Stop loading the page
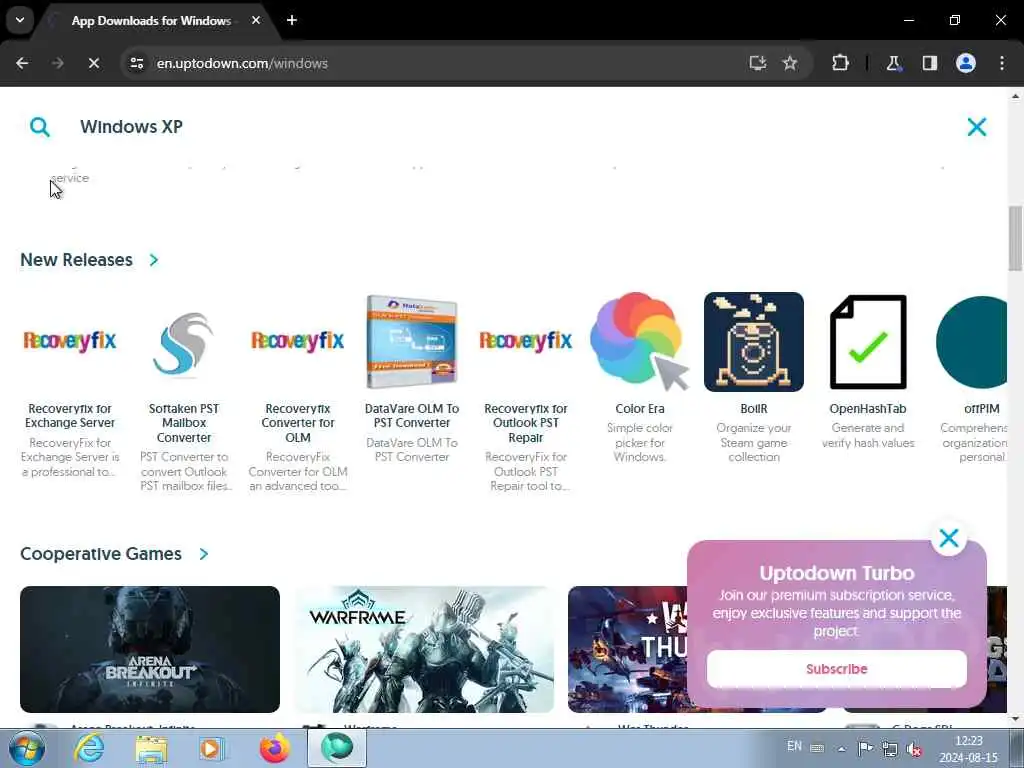This screenshot has height=768, width=1024. [93, 63]
